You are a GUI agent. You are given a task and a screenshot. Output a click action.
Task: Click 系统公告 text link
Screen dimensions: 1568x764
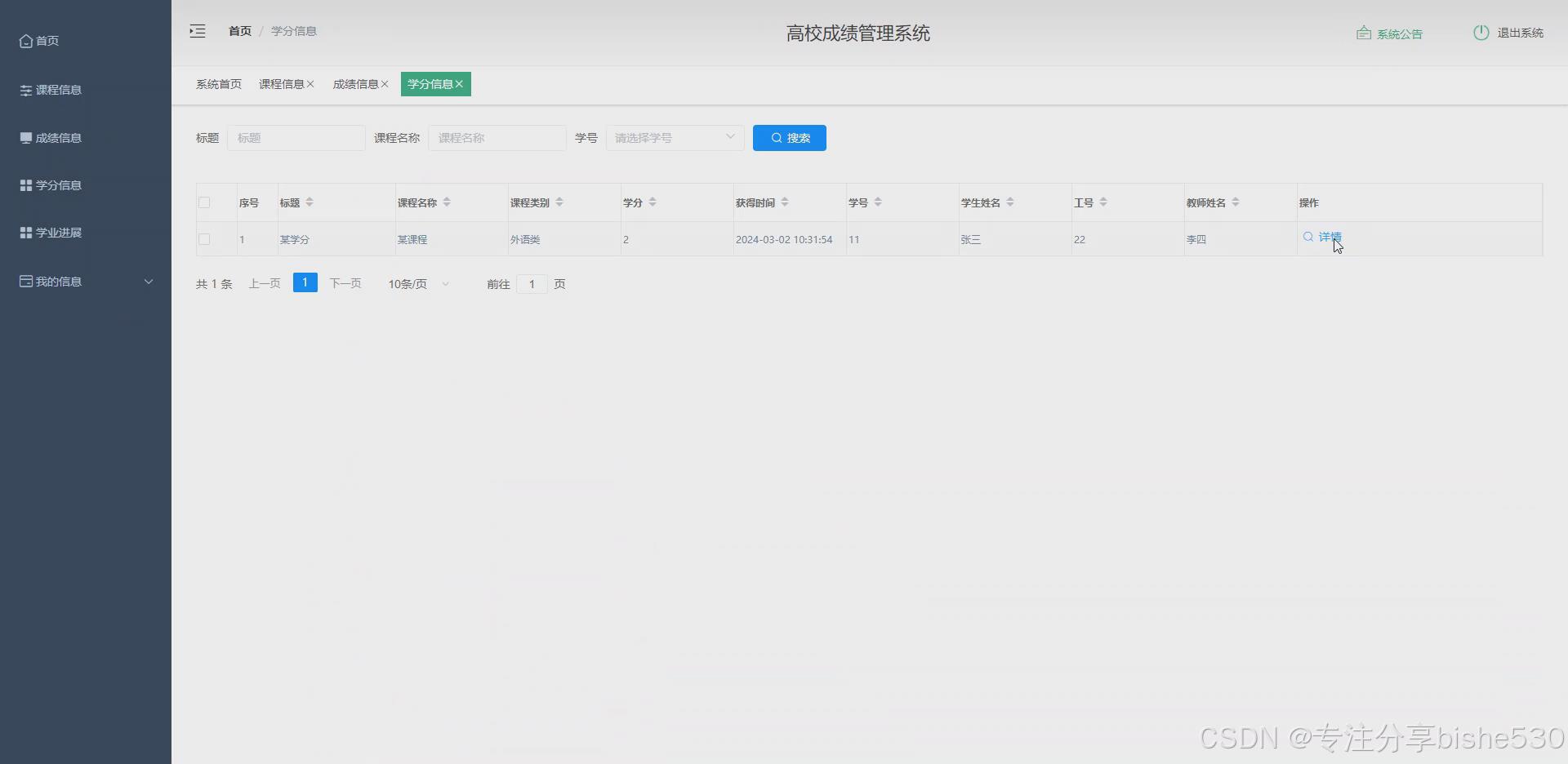[1400, 33]
